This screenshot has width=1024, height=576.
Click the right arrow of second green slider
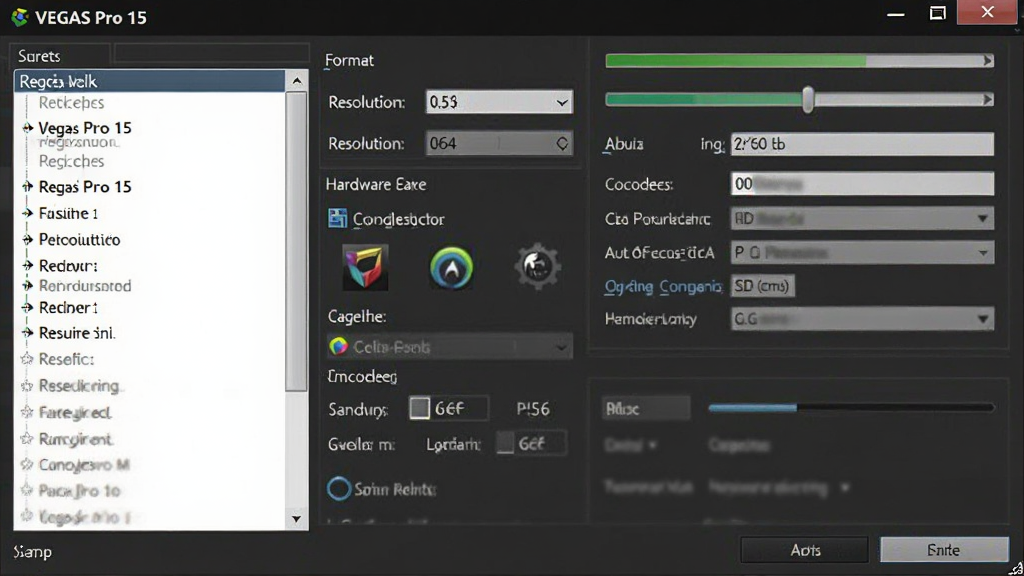(988, 99)
